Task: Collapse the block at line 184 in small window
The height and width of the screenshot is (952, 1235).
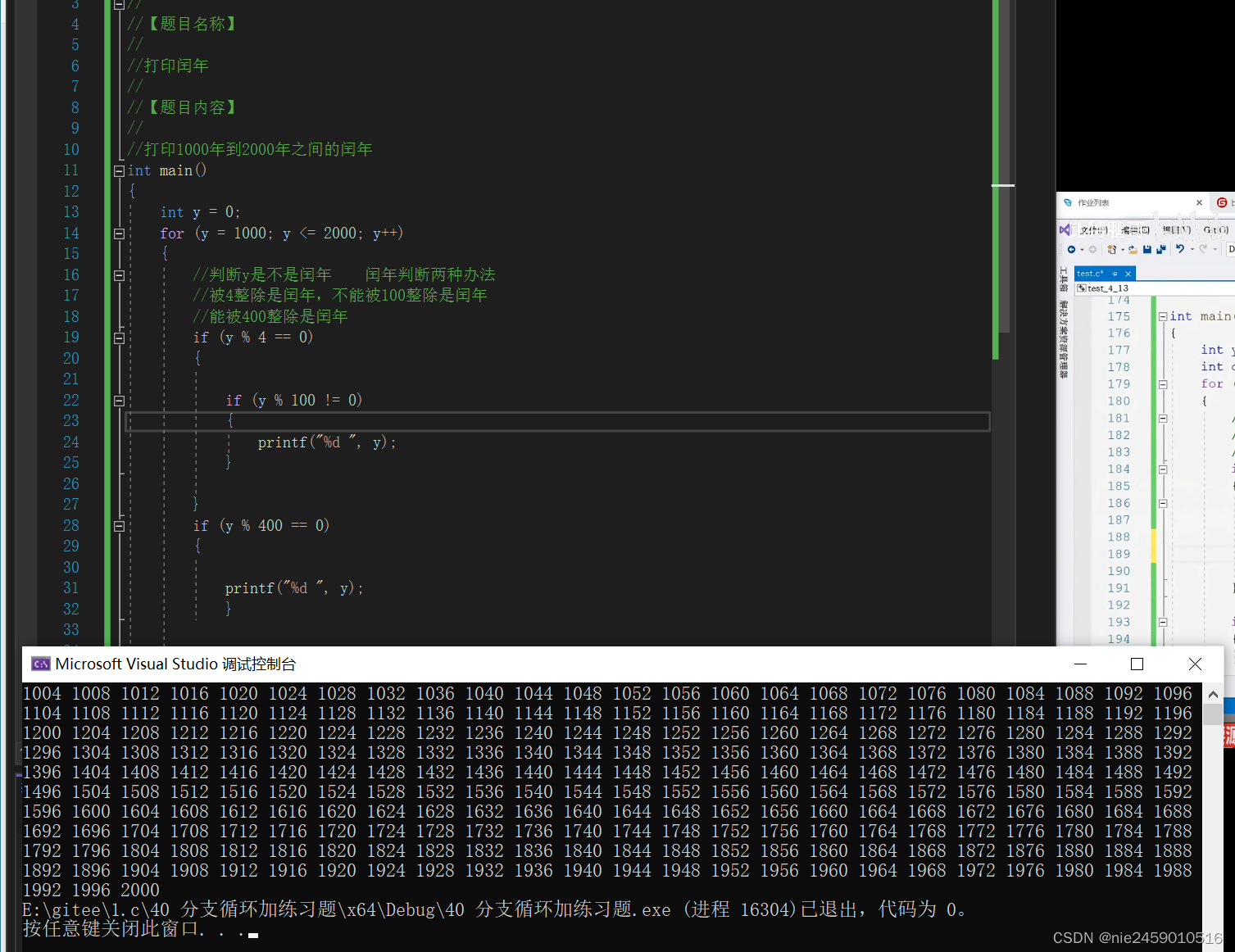Action: (1163, 469)
